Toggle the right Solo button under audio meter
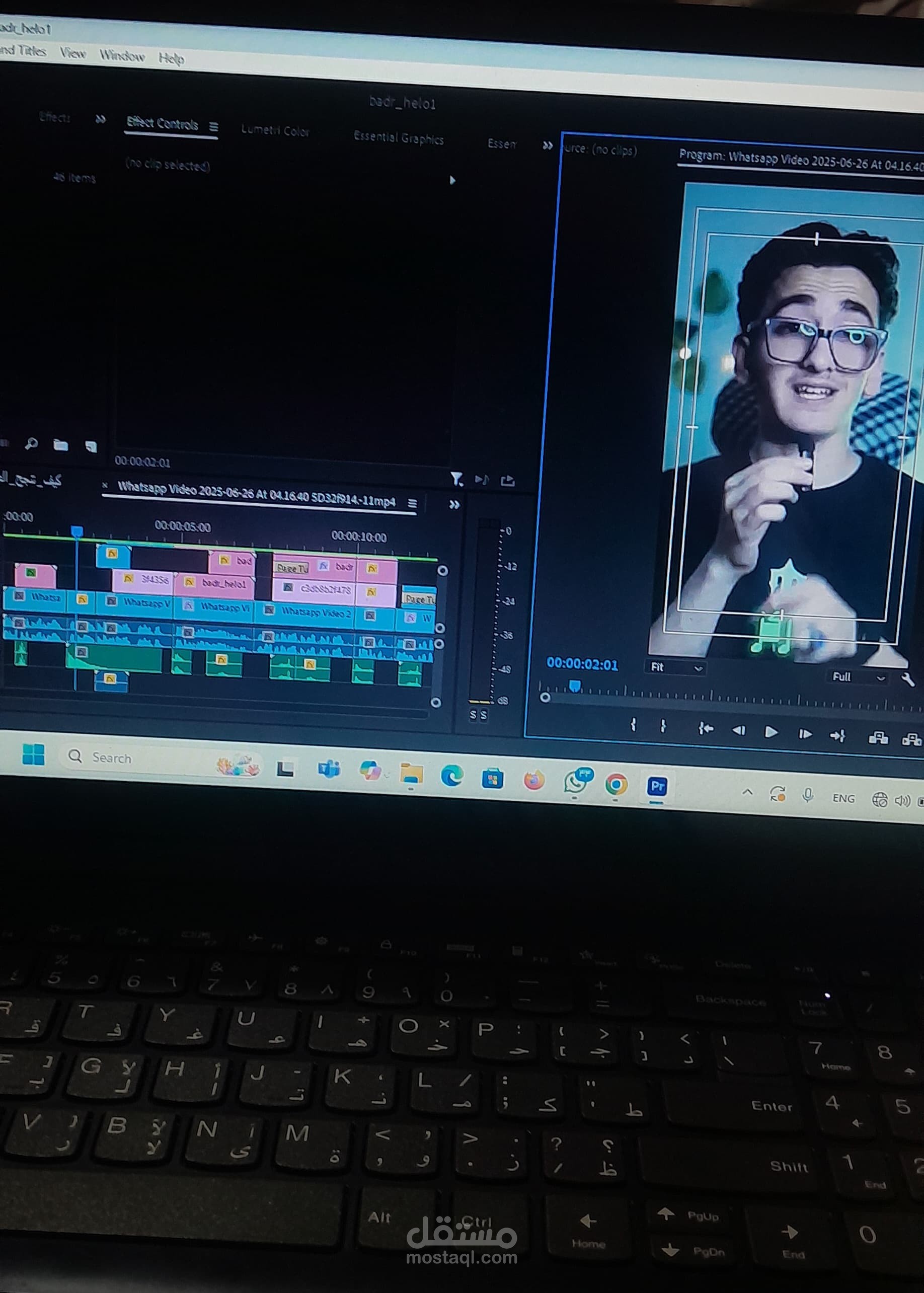The width and height of the screenshot is (924, 1293). point(484,715)
